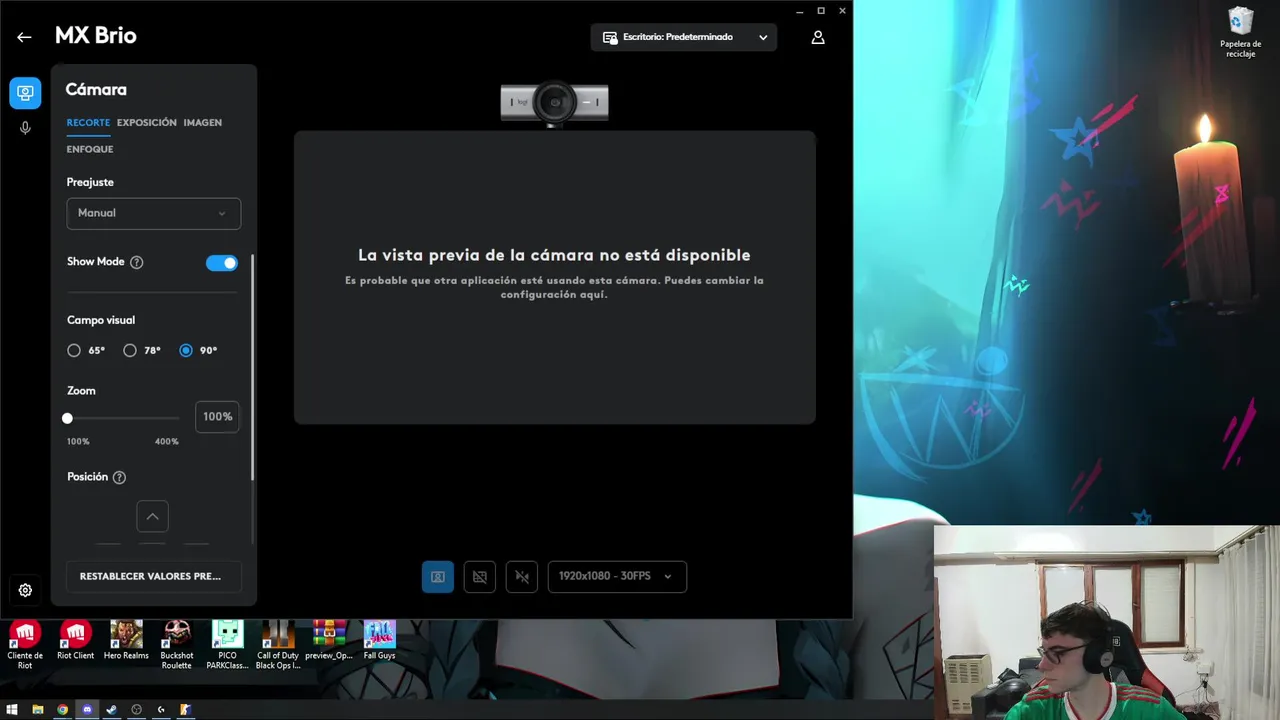
Task: Go back with the arrow next to MX Brio
Action: click(x=24, y=37)
